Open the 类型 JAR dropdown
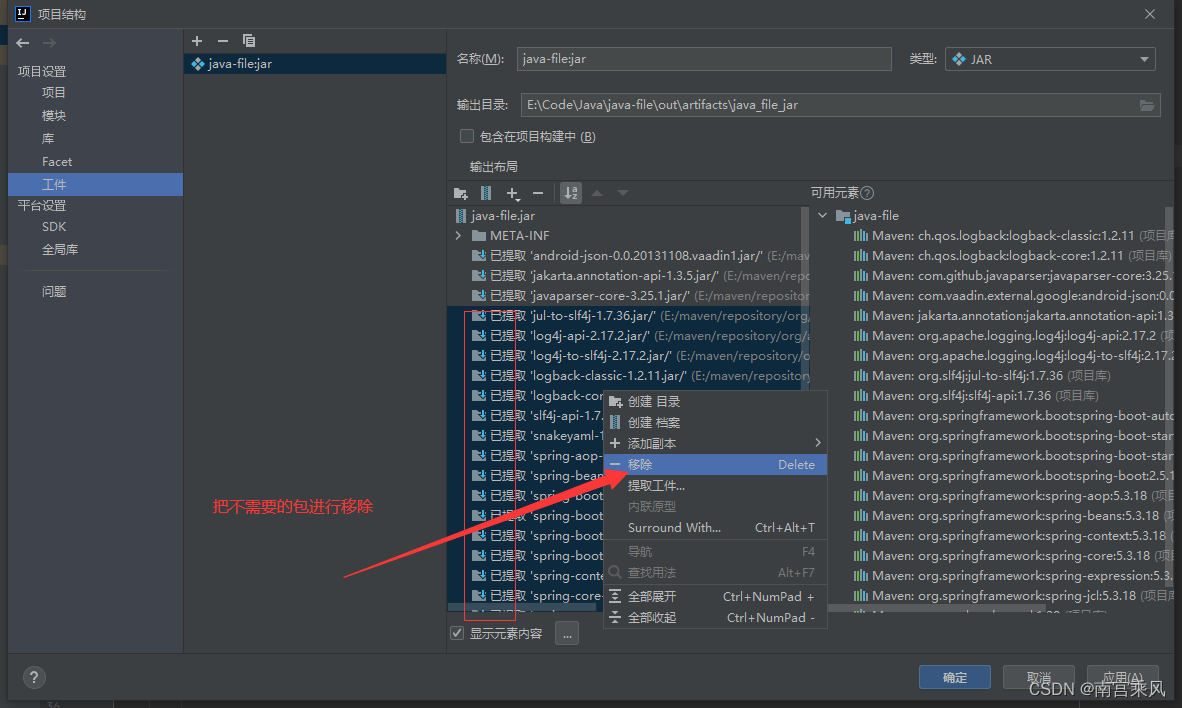This screenshot has height=708, width=1182. coord(1050,59)
